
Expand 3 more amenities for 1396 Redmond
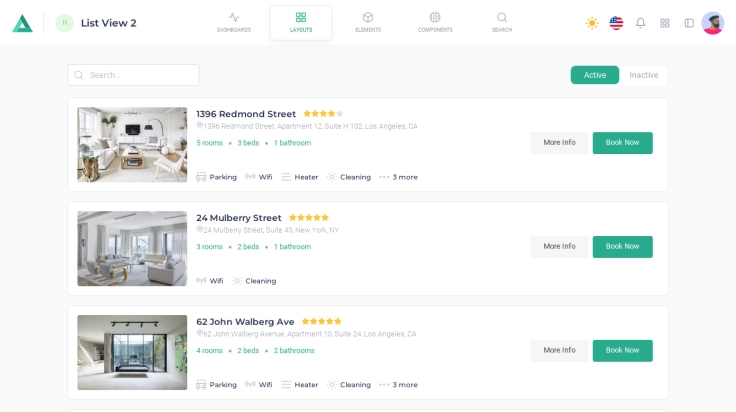pyautogui.click(x=399, y=177)
